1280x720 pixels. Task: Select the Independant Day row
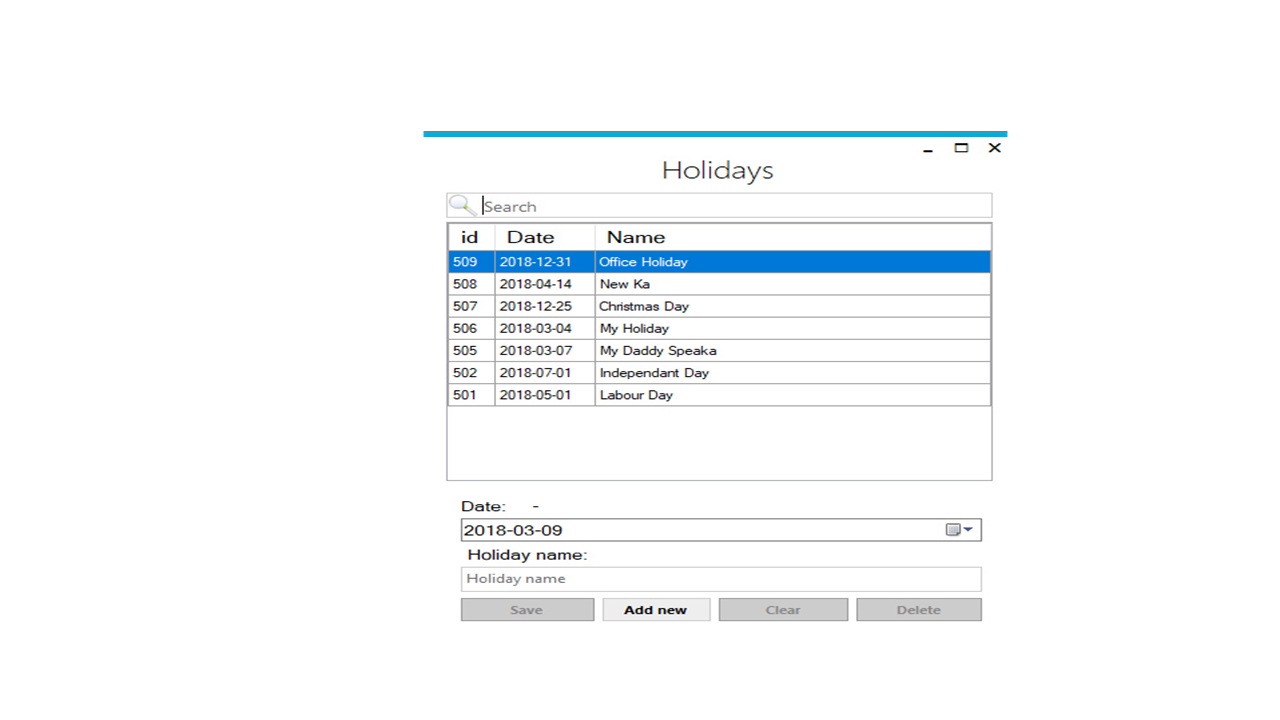pyautogui.click(x=700, y=372)
